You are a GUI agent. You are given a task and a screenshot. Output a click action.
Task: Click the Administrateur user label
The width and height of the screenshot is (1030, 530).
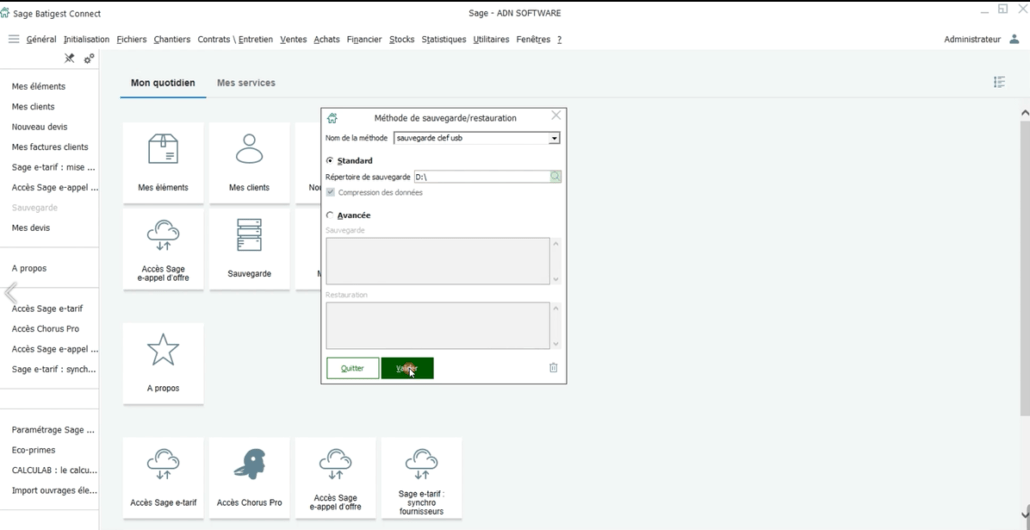pyautogui.click(x=972, y=39)
